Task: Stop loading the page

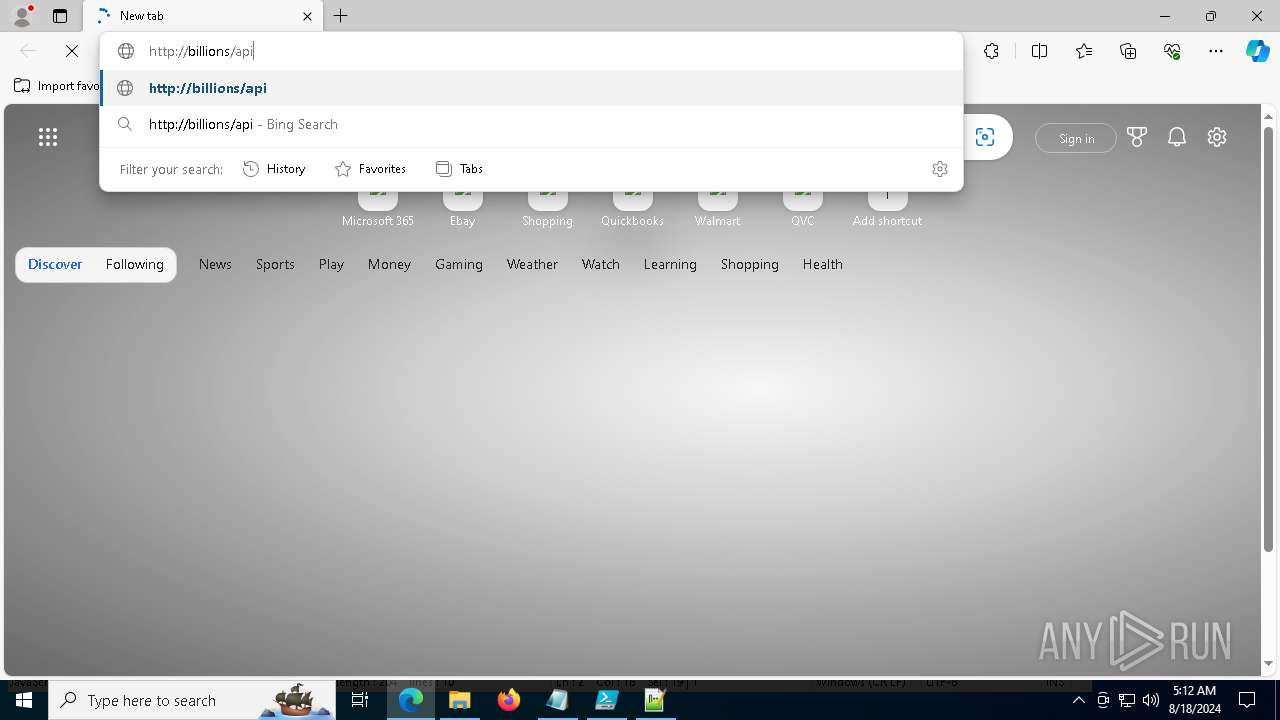Action: [x=72, y=51]
